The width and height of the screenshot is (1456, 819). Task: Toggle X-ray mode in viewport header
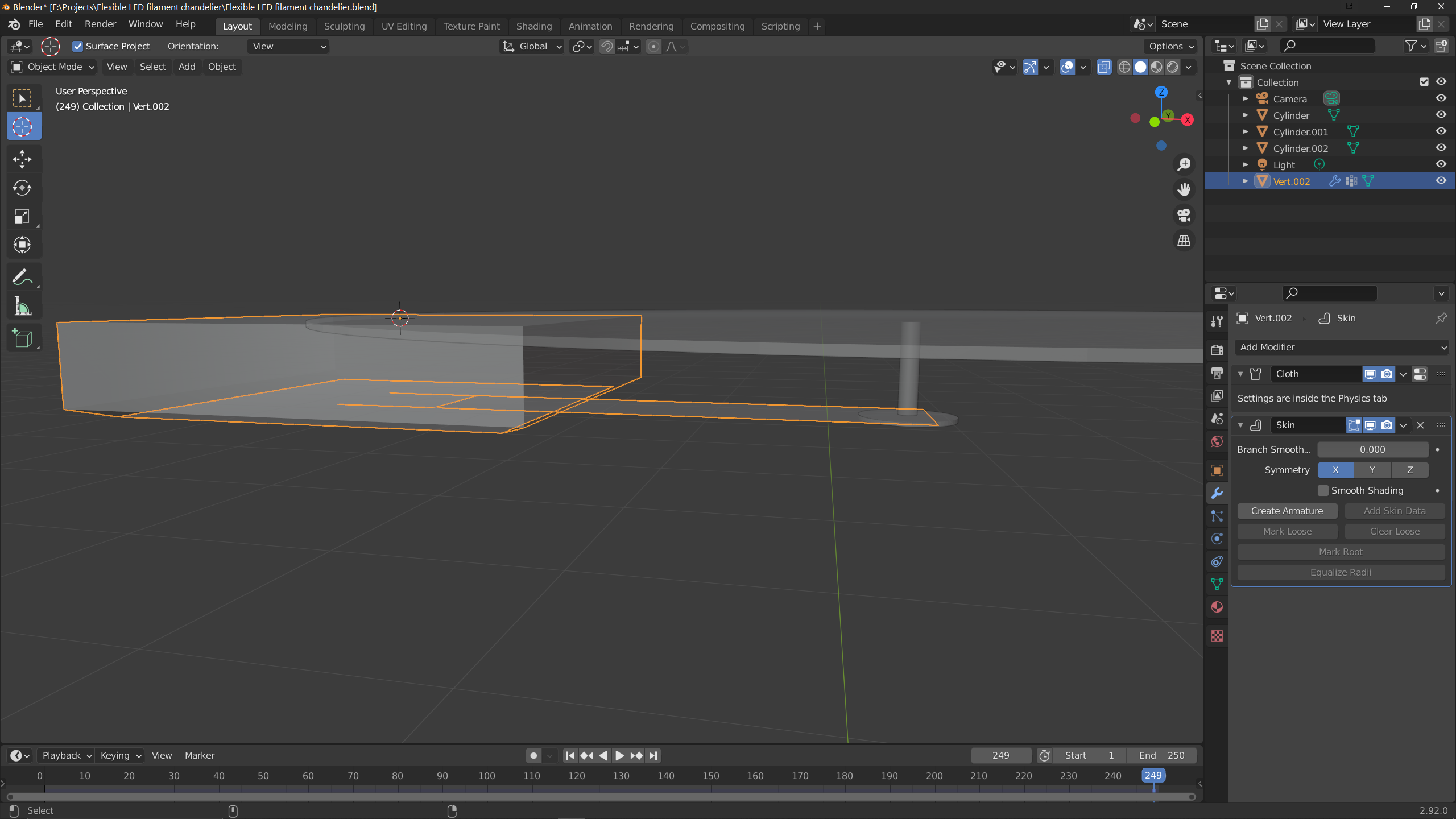(1104, 67)
